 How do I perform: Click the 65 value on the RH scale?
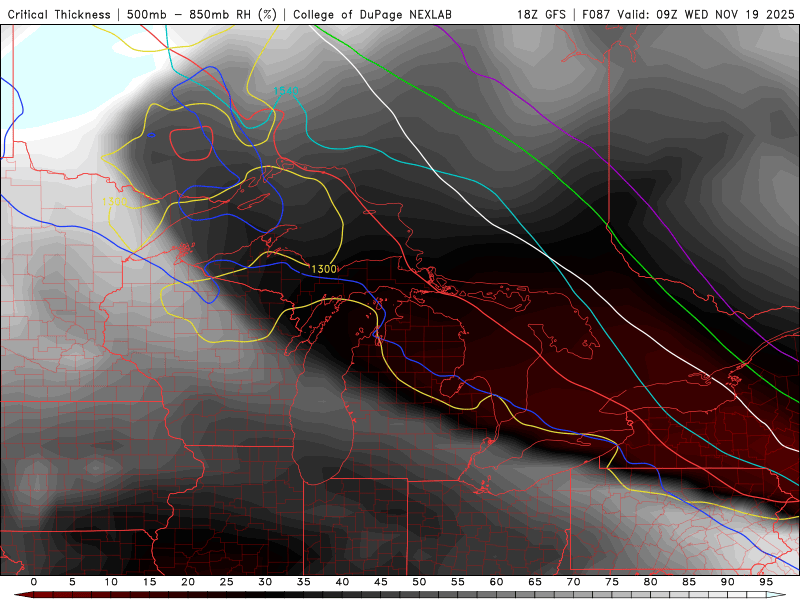535,582
